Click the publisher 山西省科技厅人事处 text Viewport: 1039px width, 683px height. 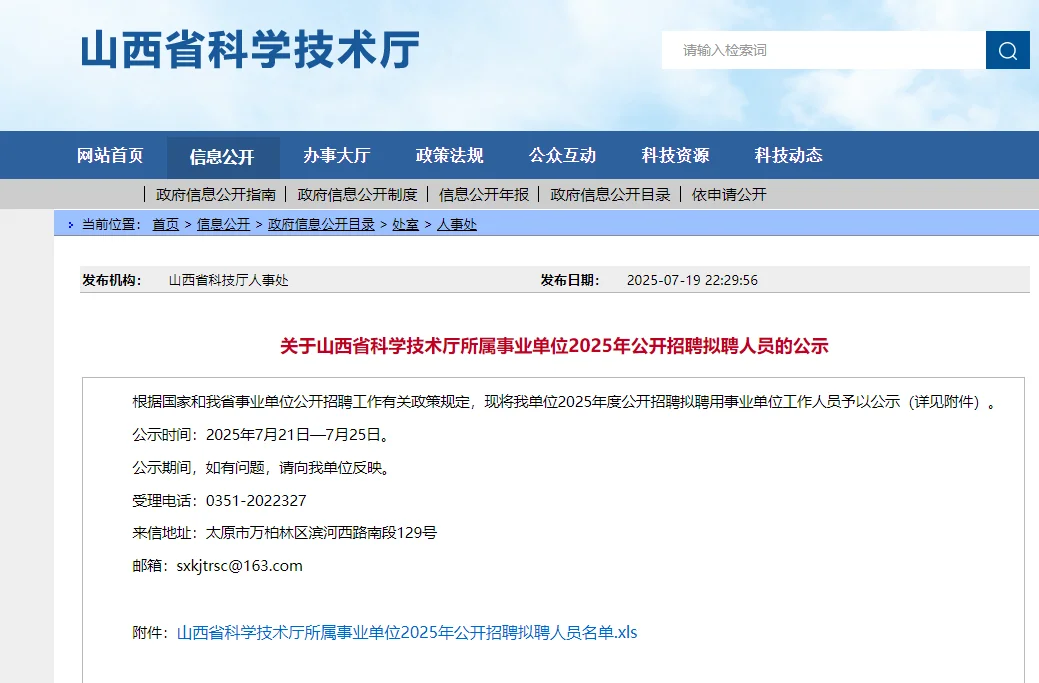(x=229, y=280)
